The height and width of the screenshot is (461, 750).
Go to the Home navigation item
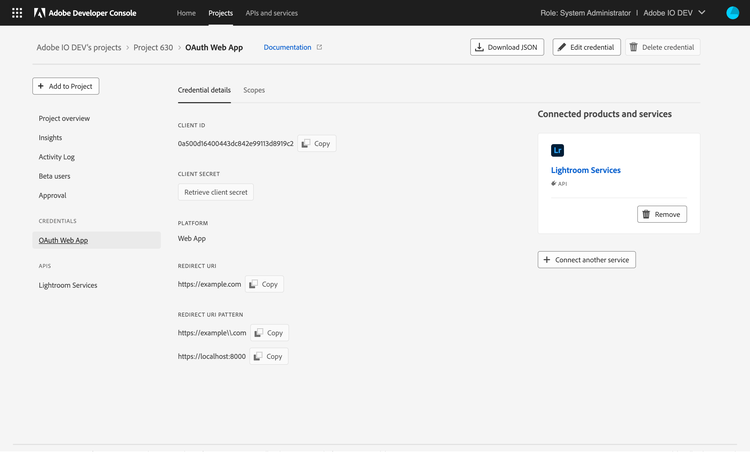coord(186,13)
